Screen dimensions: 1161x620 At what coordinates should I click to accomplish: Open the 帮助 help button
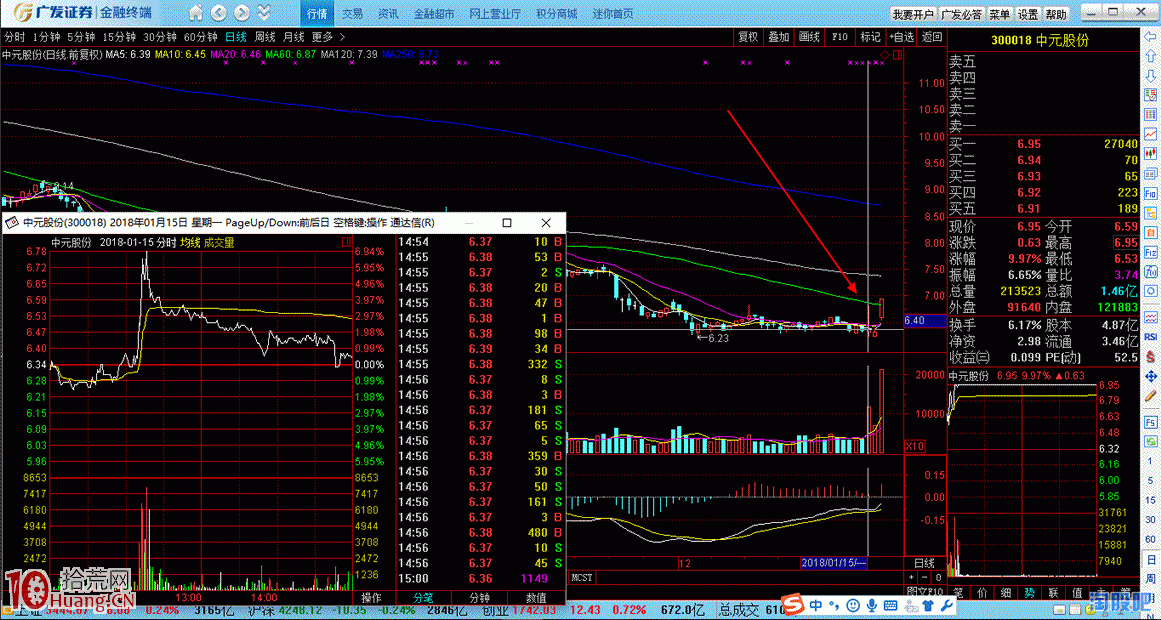(x=1056, y=14)
